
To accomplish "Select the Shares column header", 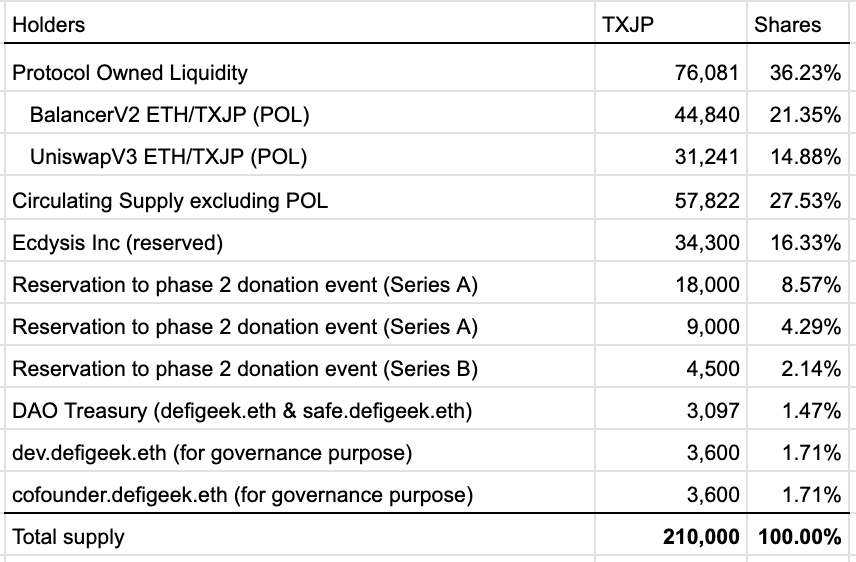I will 787,25.
